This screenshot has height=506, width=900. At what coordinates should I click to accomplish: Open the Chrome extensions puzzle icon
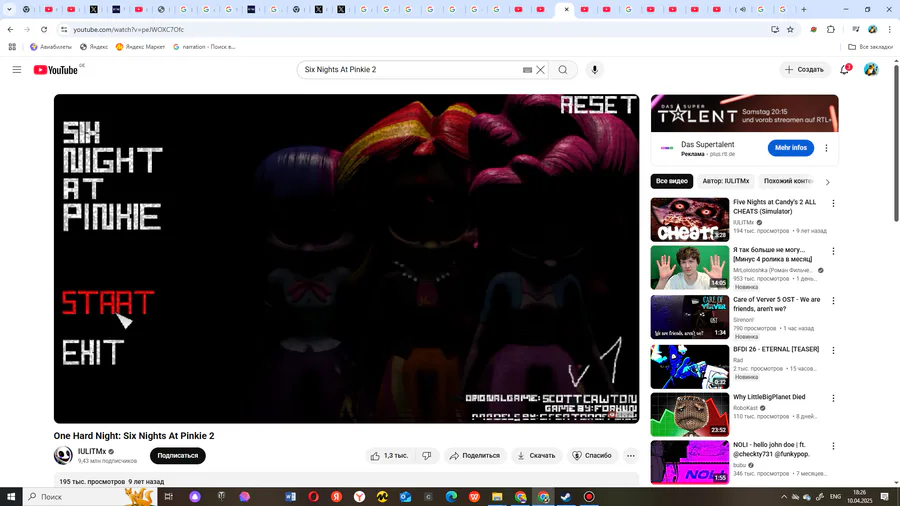pos(831,29)
